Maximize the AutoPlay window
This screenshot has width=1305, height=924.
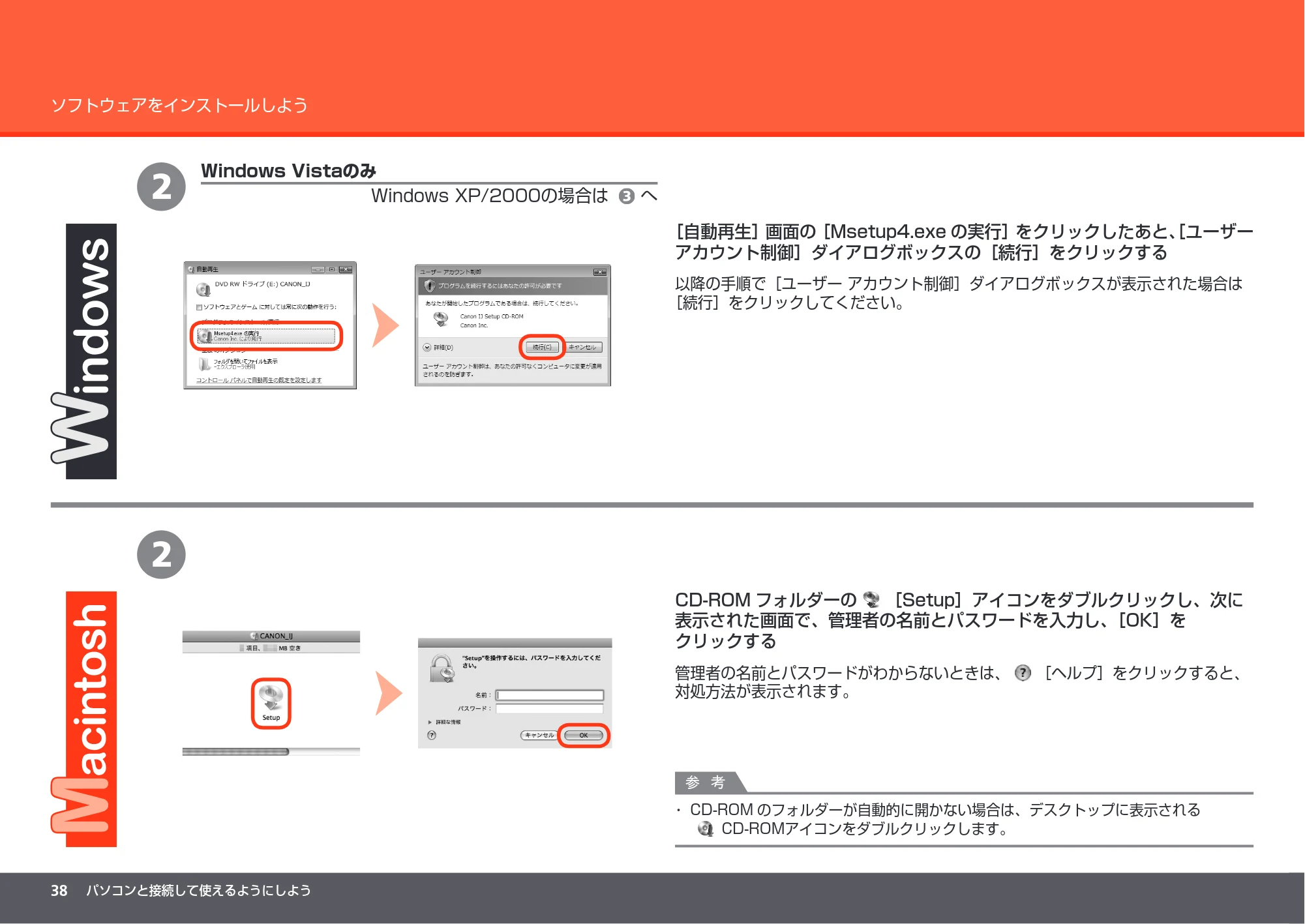pyautogui.click(x=331, y=269)
